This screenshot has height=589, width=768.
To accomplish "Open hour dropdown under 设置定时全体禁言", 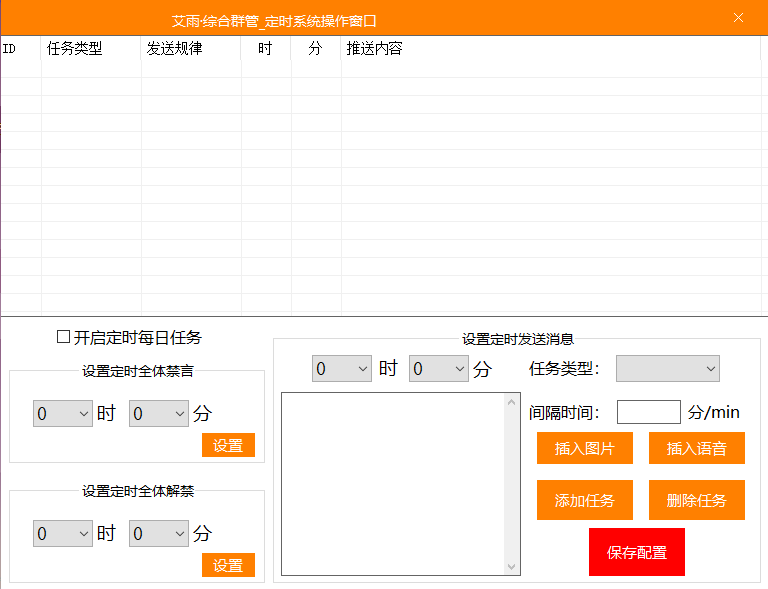I will click(62, 413).
